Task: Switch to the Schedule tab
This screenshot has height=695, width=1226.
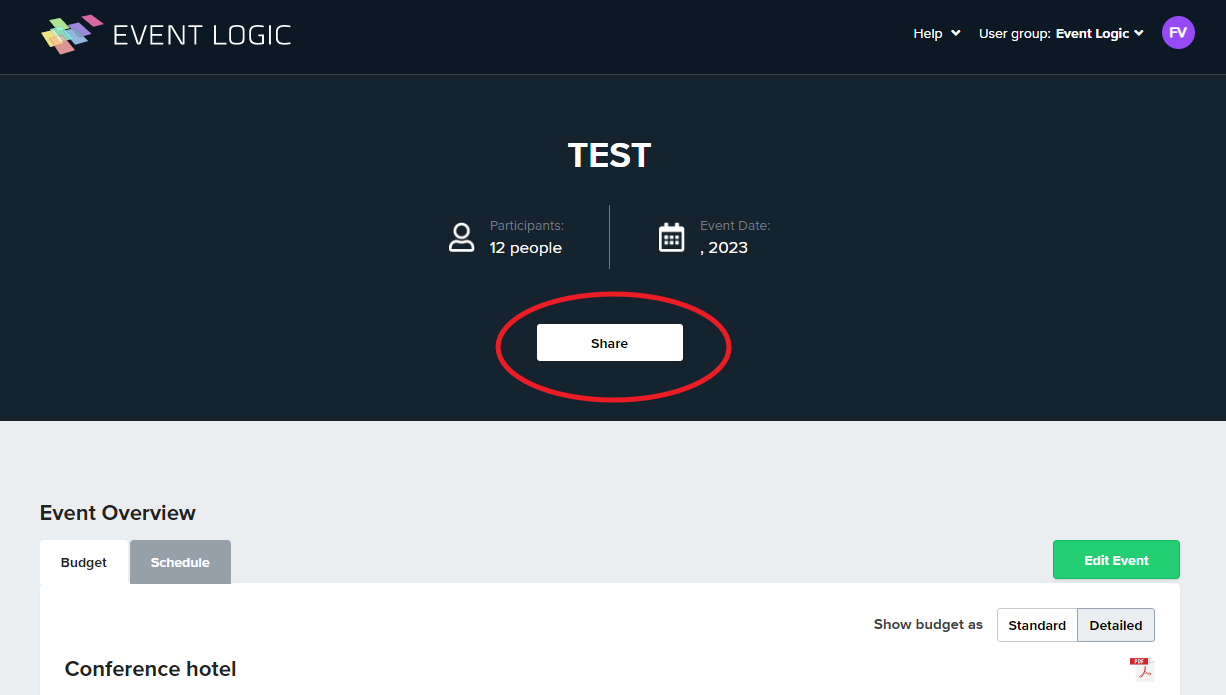Action: click(x=180, y=562)
